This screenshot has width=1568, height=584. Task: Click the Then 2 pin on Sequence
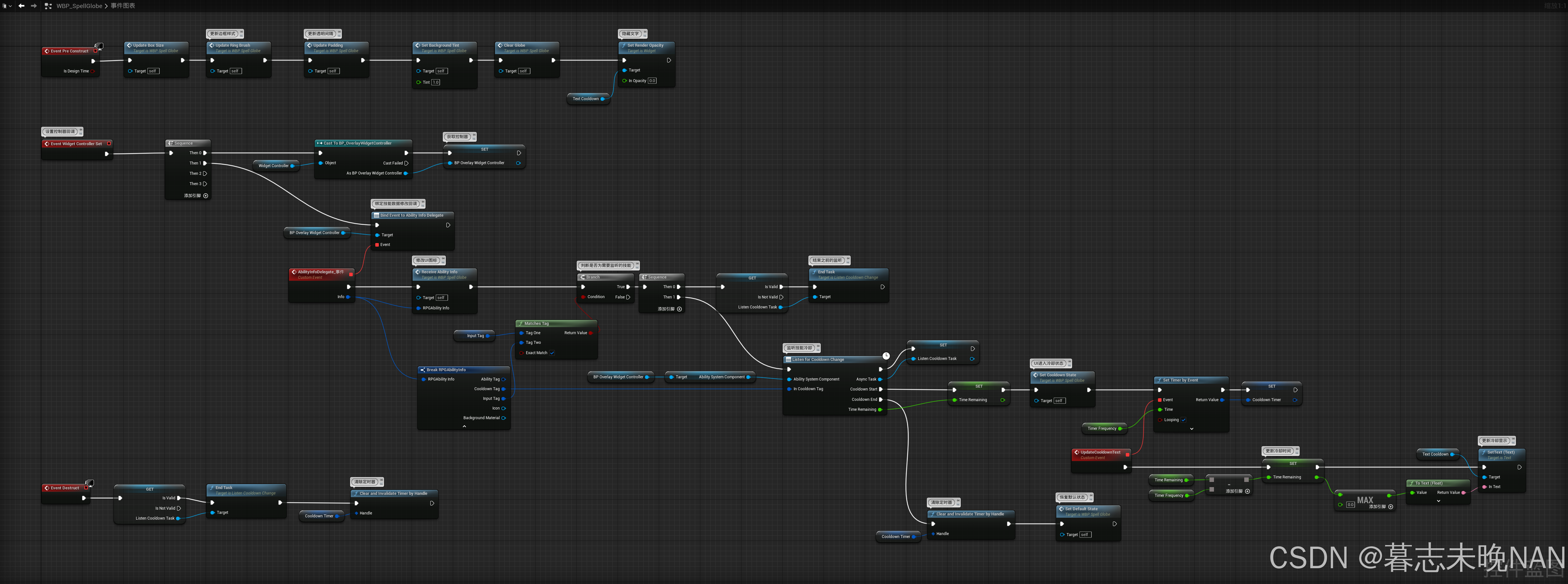point(205,174)
